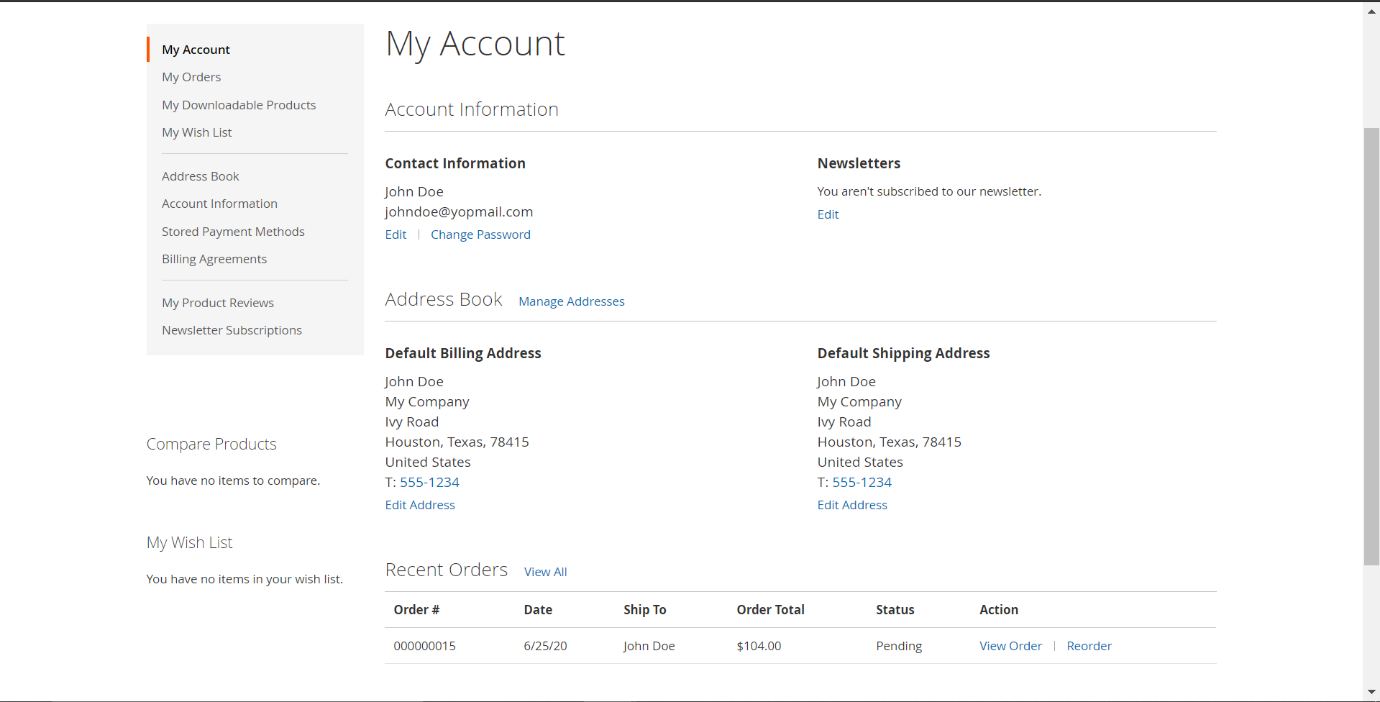
Task: View order 000000015 details
Action: [1010, 646]
